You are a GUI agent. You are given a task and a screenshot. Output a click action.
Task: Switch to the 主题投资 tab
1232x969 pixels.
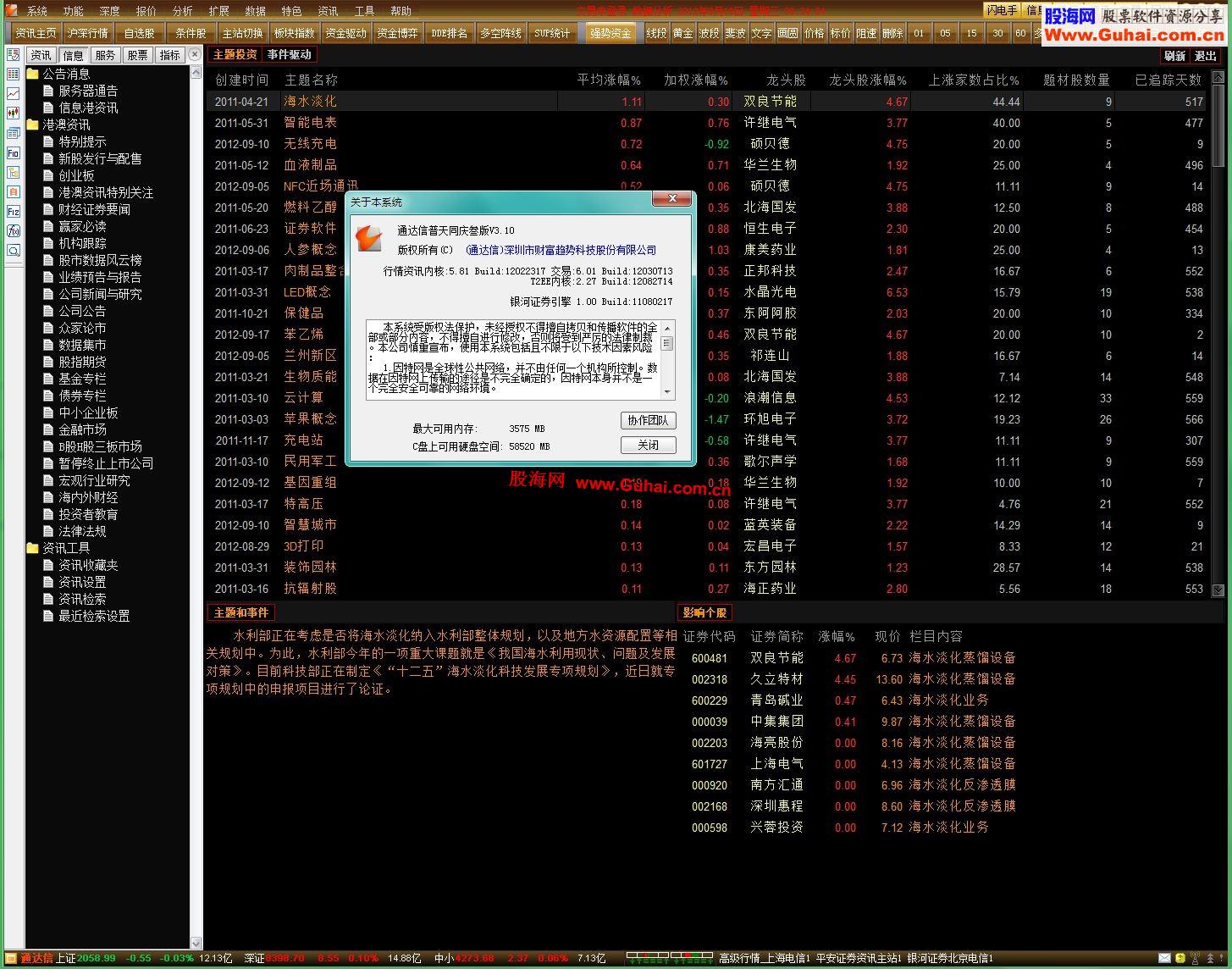(235, 54)
